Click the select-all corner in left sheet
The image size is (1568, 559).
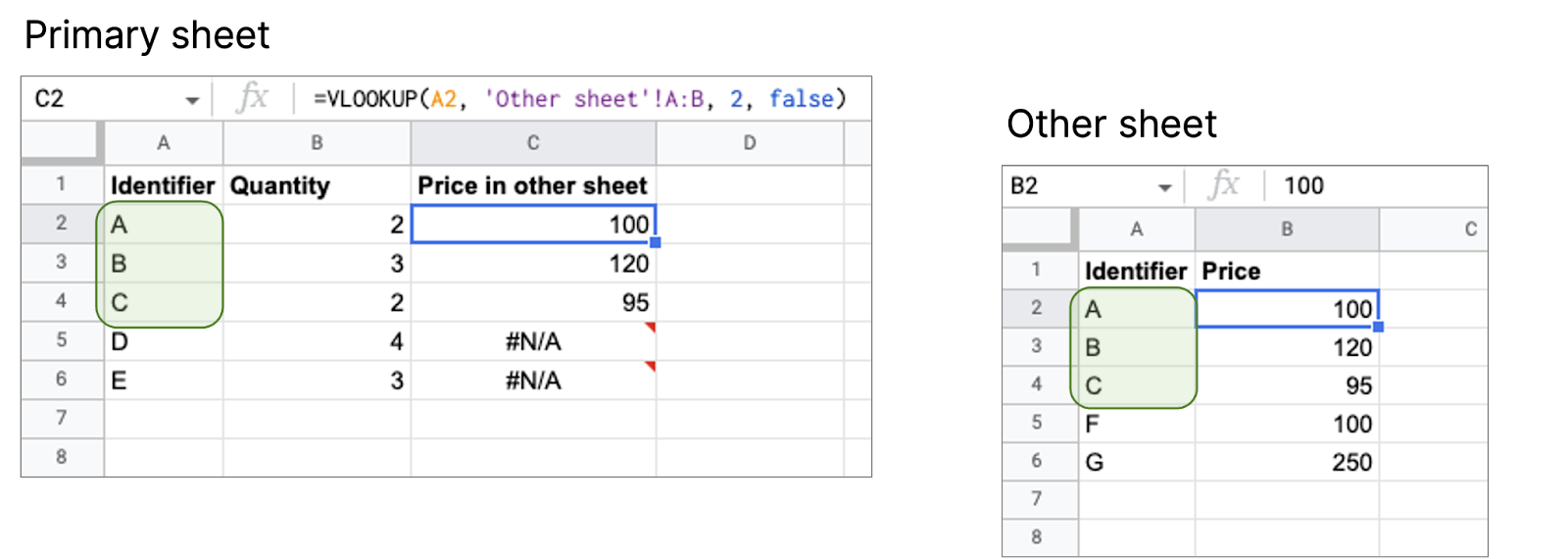(x=62, y=143)
